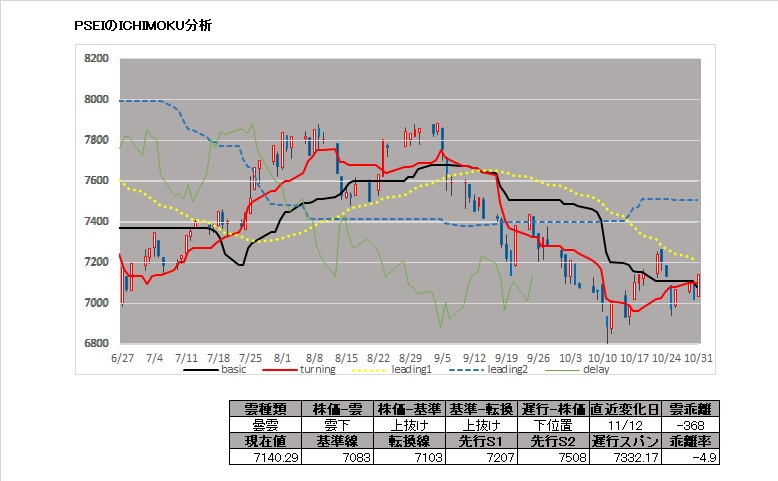This screenshot has height=481, width=778.
Task: Click the 7/18 date label
Action: [x=218, y=358]
